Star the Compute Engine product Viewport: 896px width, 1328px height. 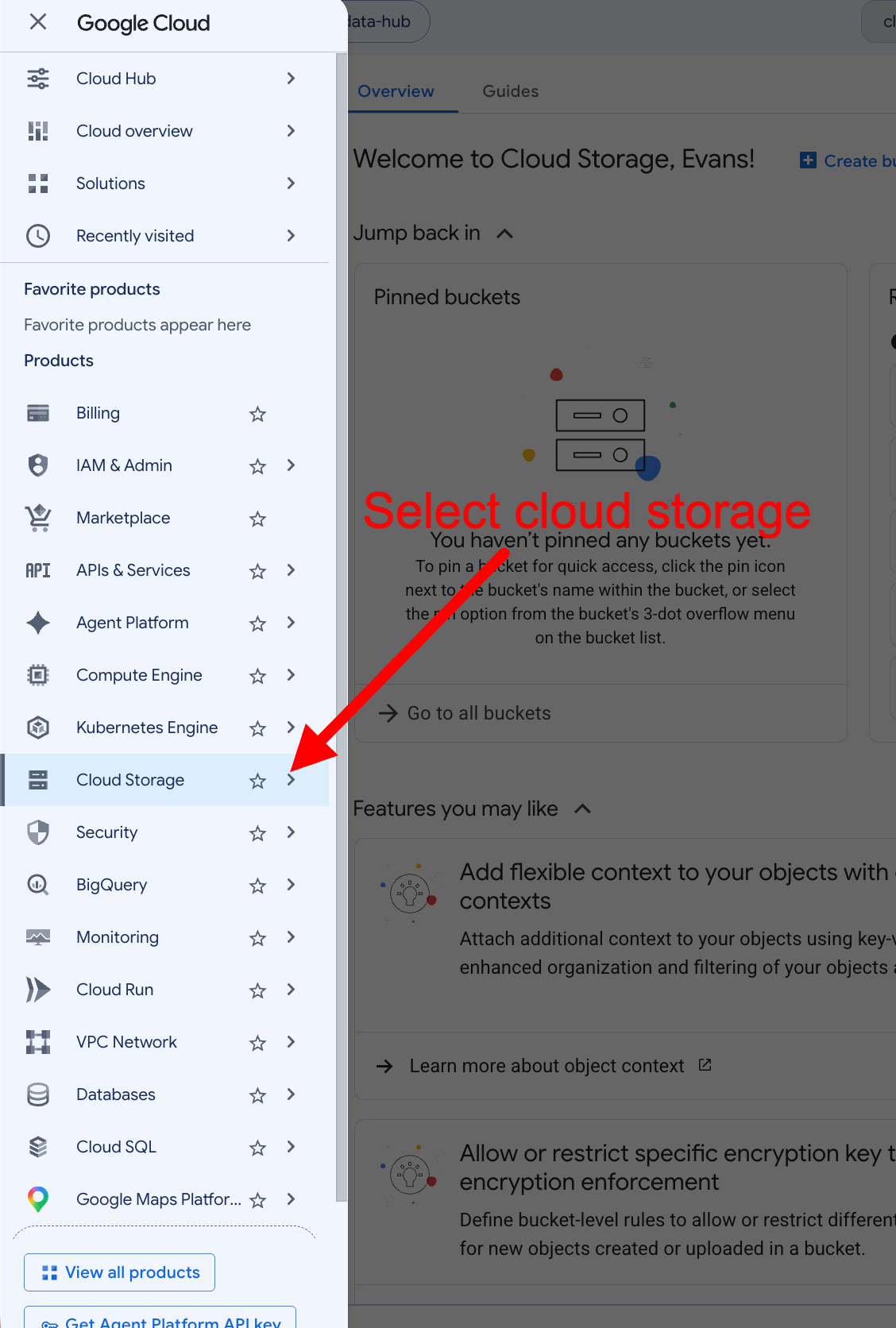click(257, 676)
